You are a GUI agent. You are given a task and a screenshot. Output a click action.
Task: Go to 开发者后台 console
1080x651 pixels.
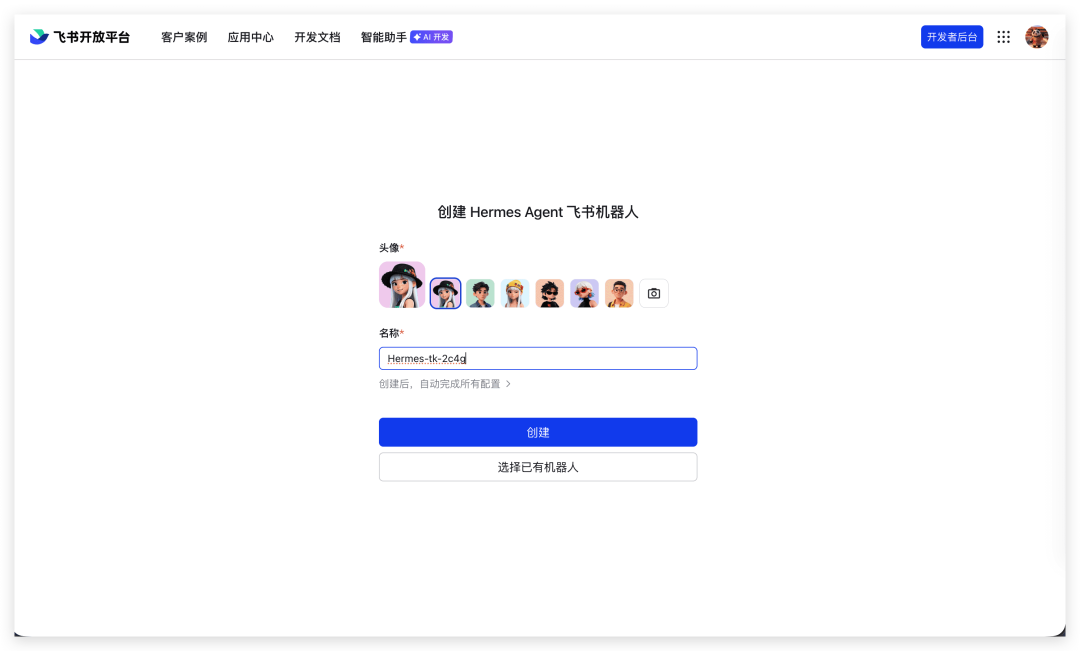click(952, 37)
